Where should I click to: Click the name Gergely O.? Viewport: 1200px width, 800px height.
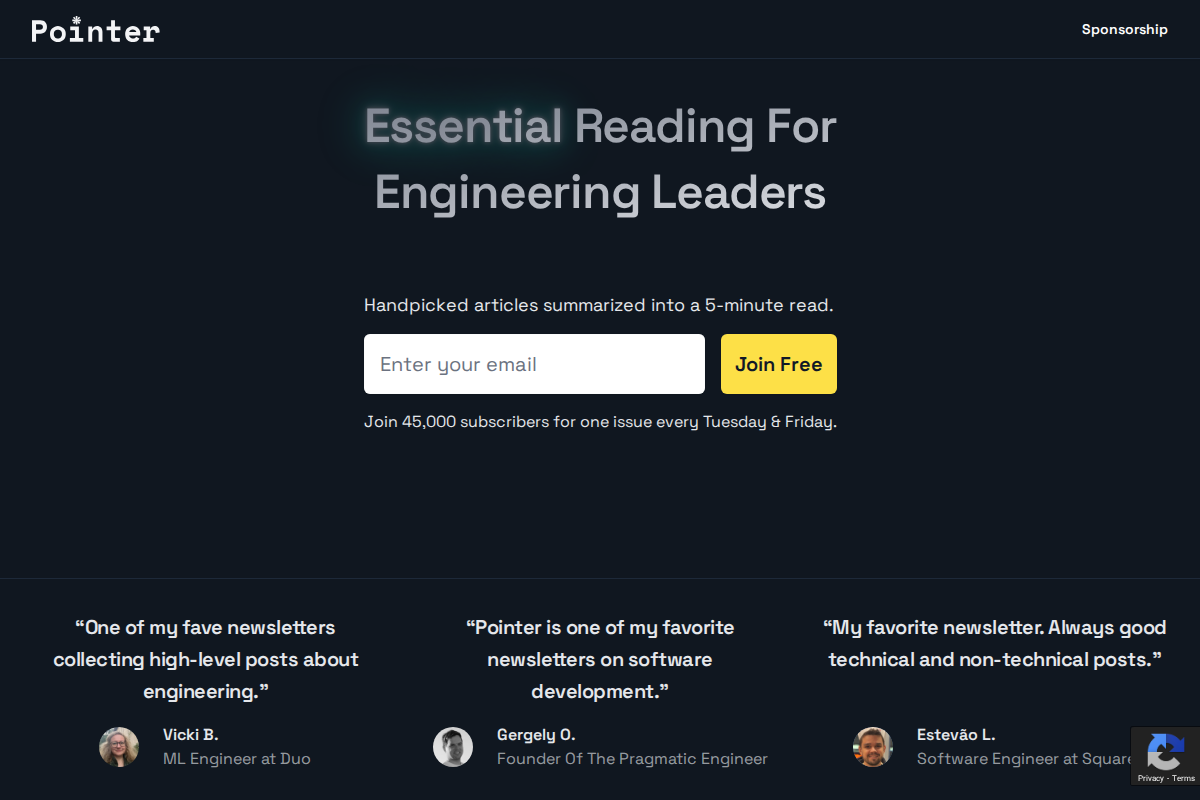point(536,735)
